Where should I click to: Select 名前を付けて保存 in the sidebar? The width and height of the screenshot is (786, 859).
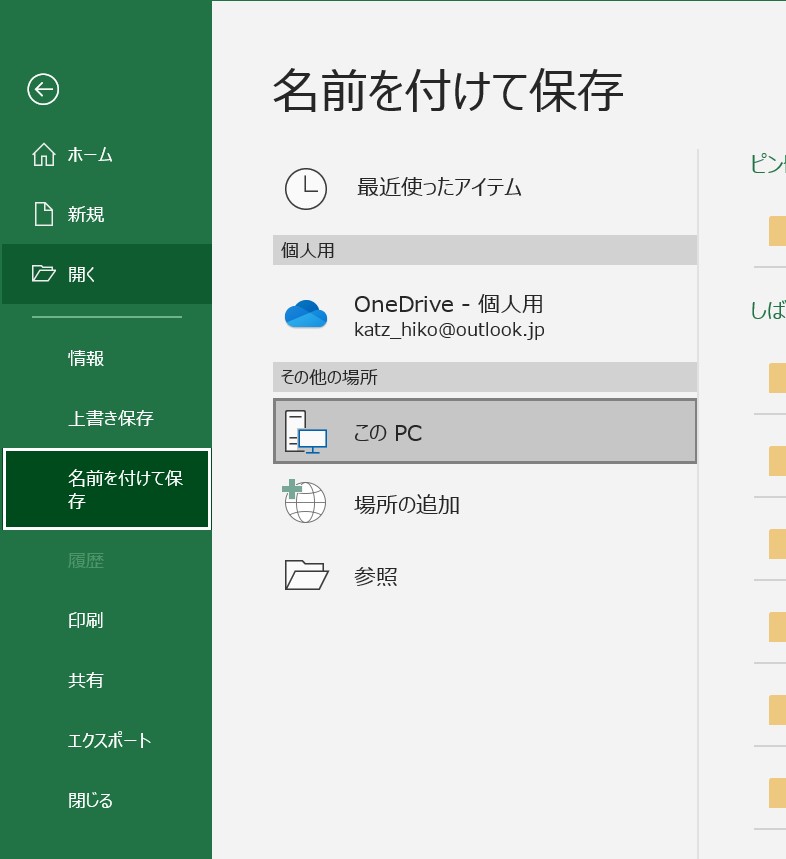[107, 489]
